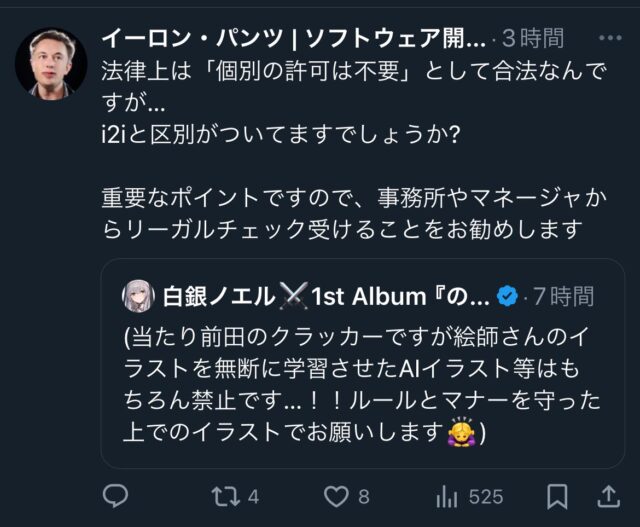Open the 白銀ノエル quoted avatar thumbnail
The image size is (640, 527).
pos(138,296)
